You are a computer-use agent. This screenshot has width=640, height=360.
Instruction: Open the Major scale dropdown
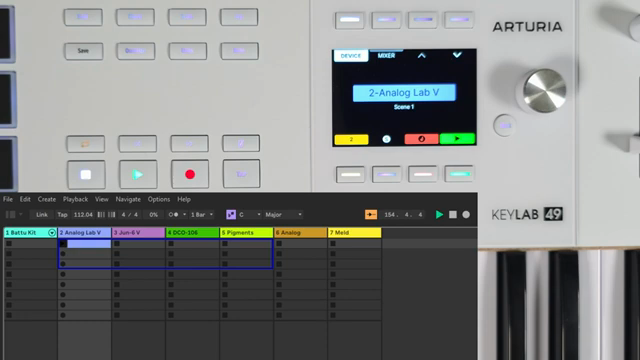tap(283, 215)
